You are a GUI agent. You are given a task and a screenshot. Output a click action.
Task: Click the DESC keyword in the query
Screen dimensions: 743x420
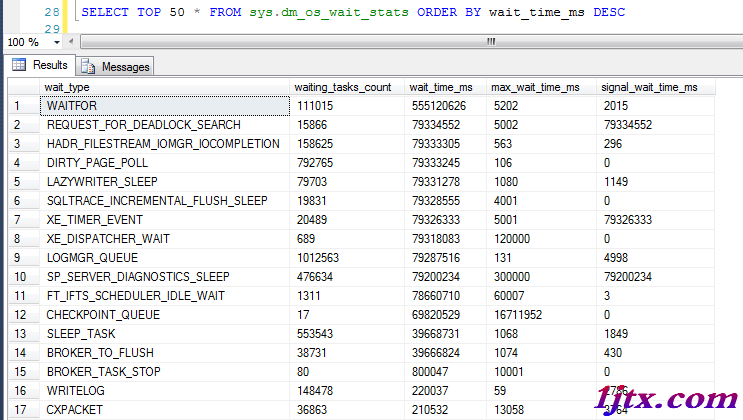tap(609, 12)
